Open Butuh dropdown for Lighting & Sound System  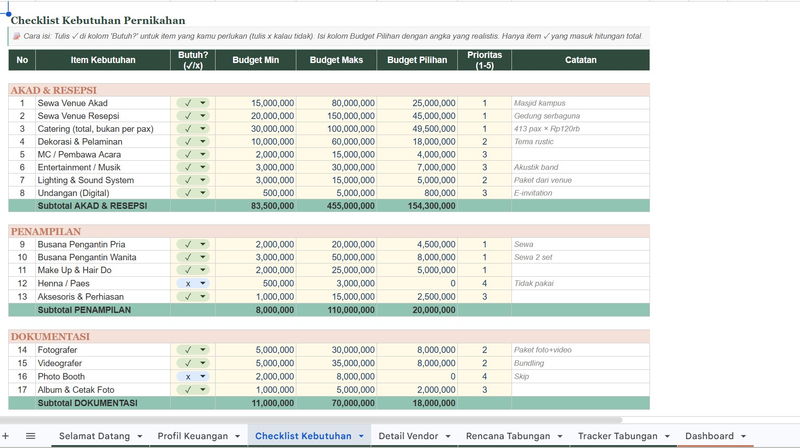[x=203, y=180]
